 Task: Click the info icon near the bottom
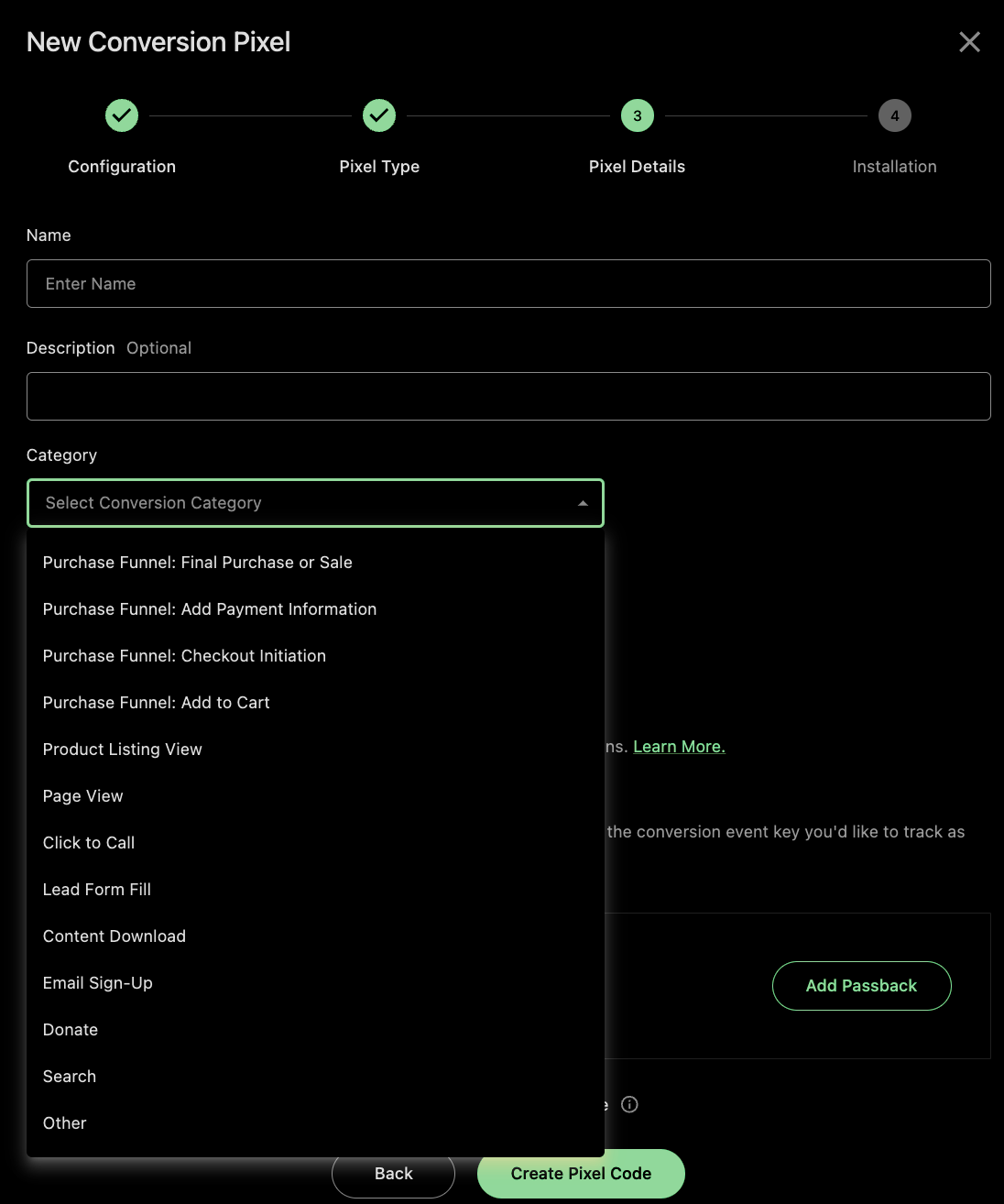[x=629, y=1104]
